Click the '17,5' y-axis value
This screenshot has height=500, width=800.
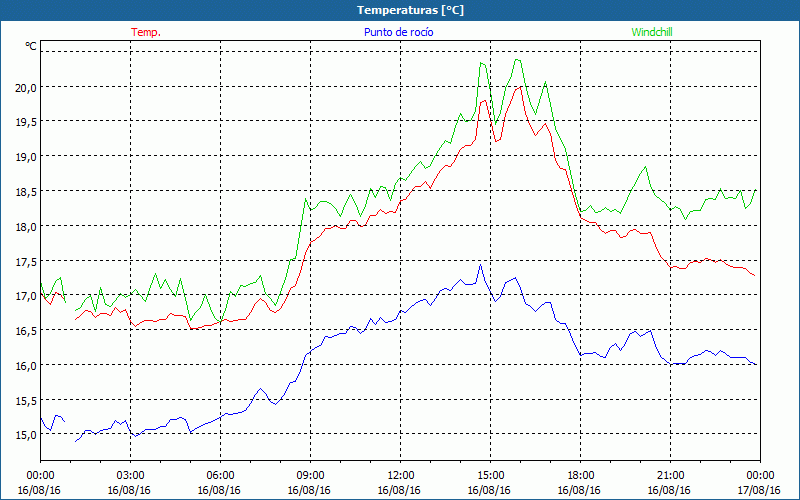(x=26, y=261)
